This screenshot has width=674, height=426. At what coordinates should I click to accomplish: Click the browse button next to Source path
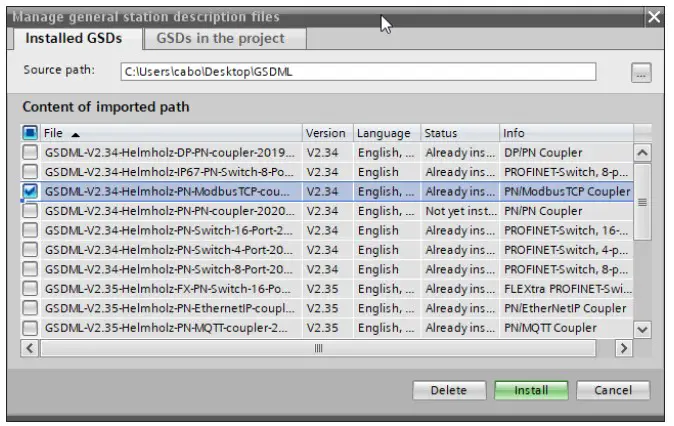pyautogui.click(x=641, y=72)
